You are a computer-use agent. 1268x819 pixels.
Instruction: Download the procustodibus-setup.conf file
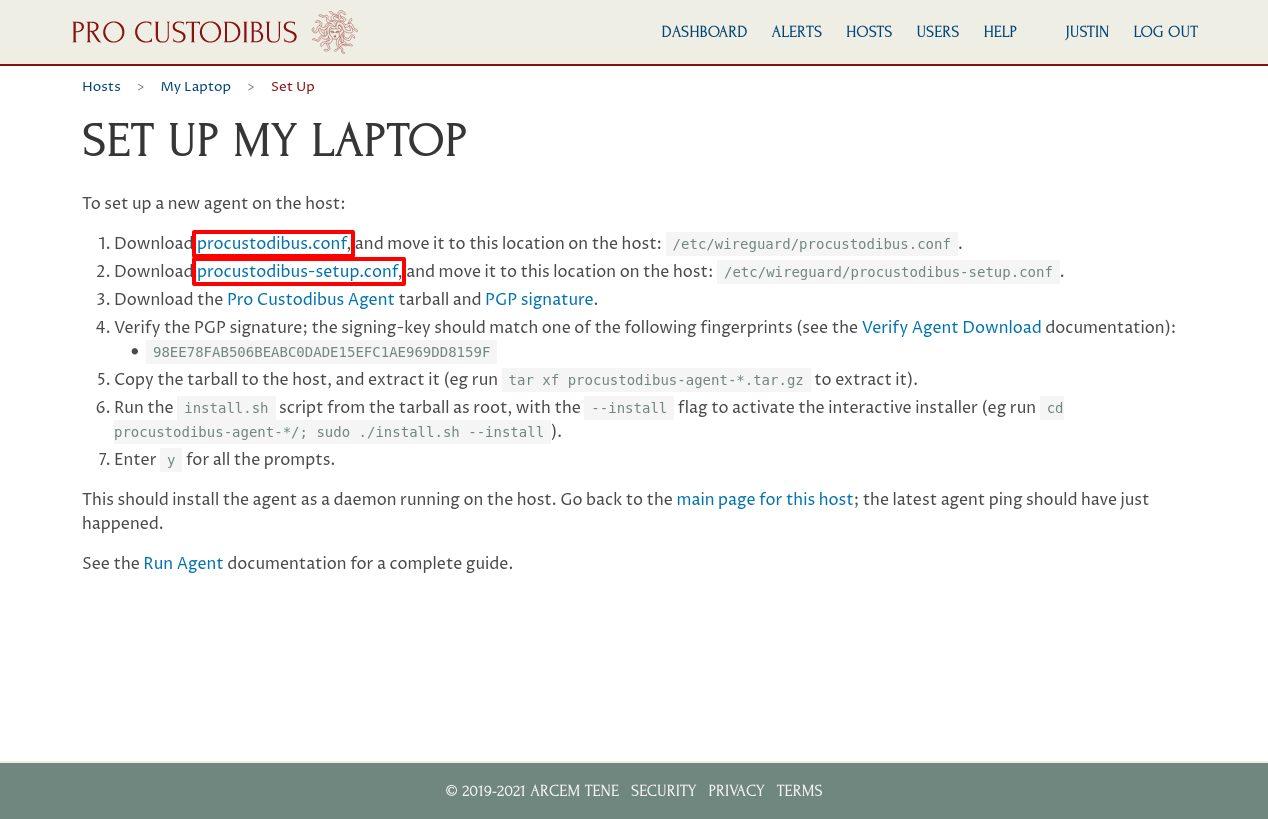298,271
